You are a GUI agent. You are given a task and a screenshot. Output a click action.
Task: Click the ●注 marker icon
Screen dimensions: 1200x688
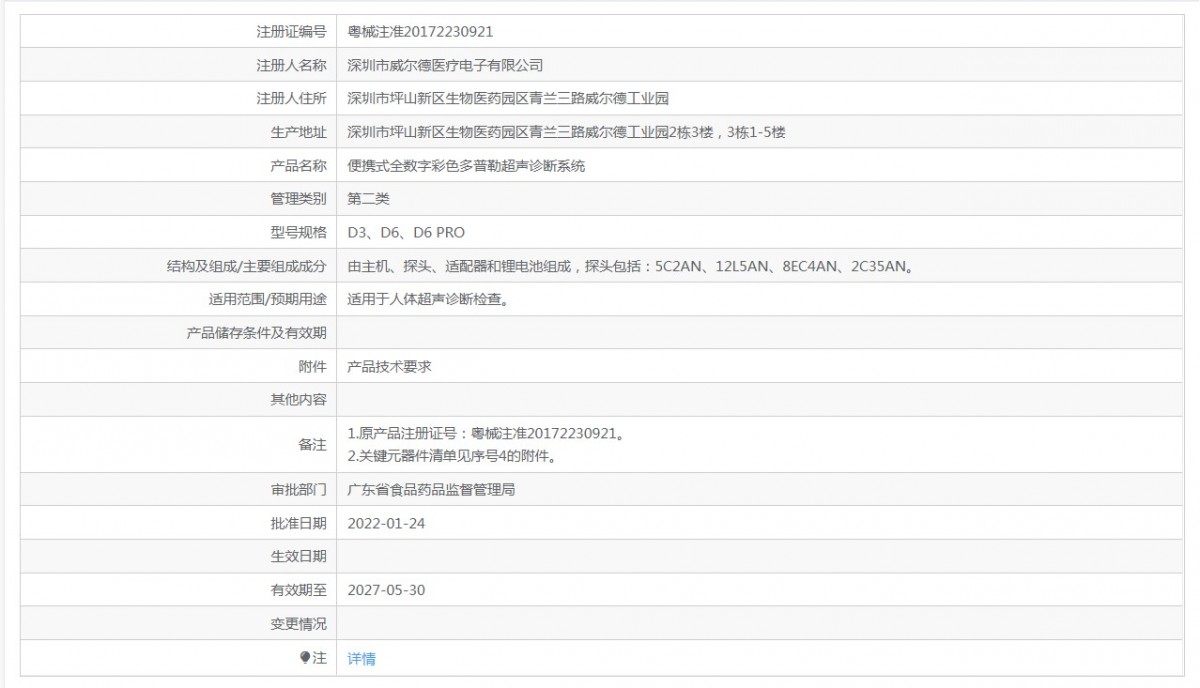click(305, 657)
